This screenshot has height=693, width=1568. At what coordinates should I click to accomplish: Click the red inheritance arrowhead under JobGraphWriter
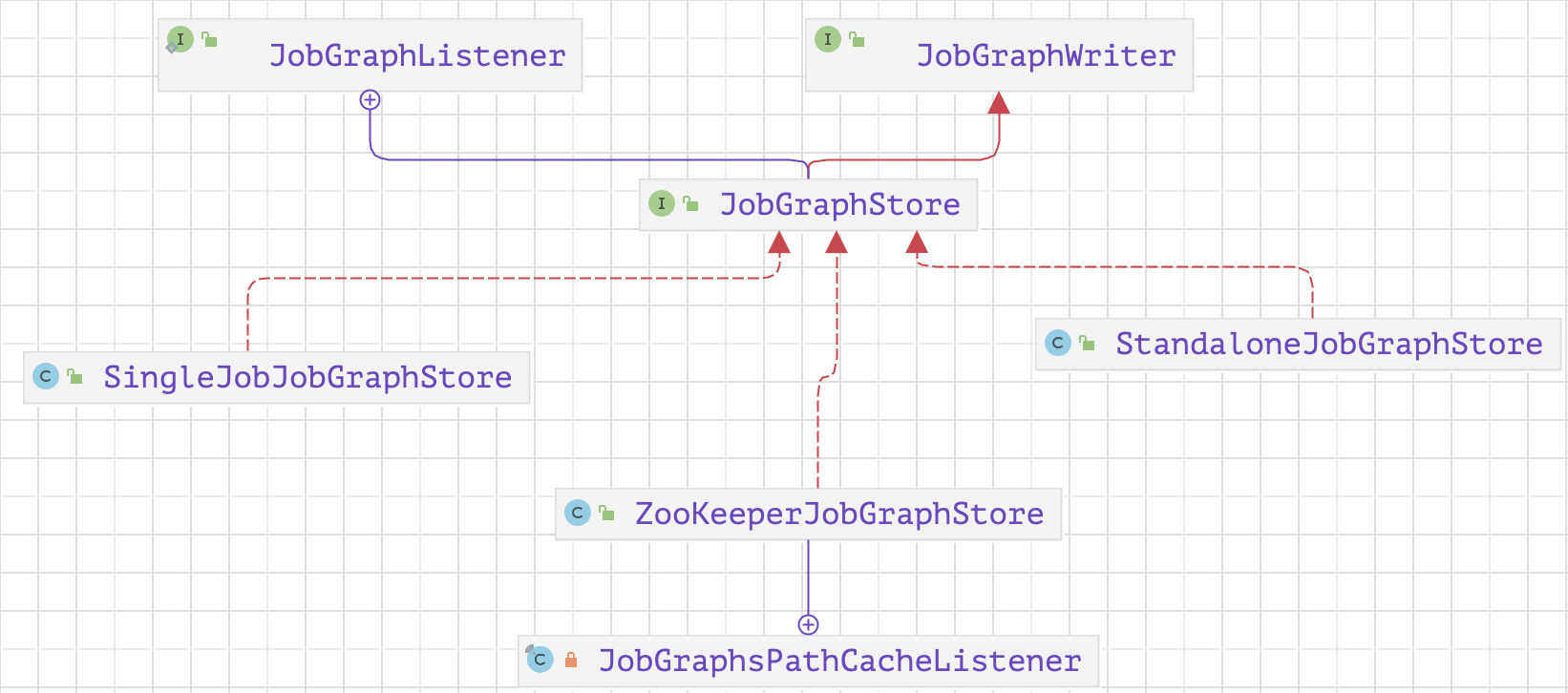click(999, 103)
